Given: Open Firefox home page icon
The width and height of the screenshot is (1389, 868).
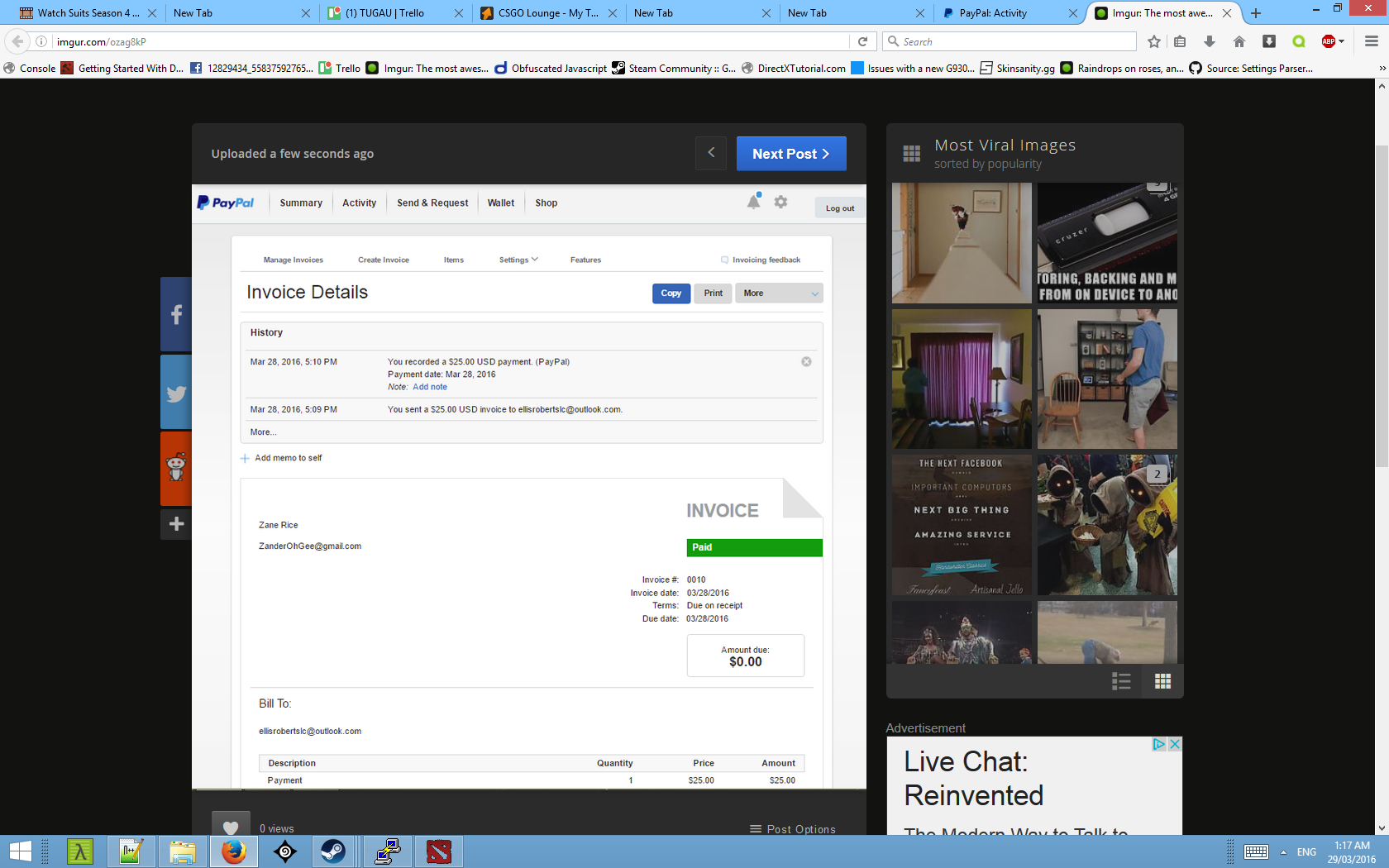Looking at the screenshot, I should click(x=1239, y=41).
